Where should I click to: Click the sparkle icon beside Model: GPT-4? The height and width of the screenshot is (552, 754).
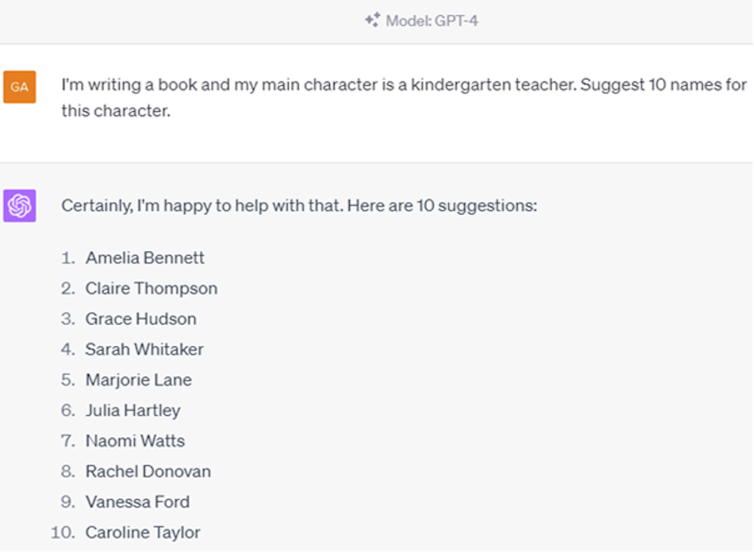point(372,20)
